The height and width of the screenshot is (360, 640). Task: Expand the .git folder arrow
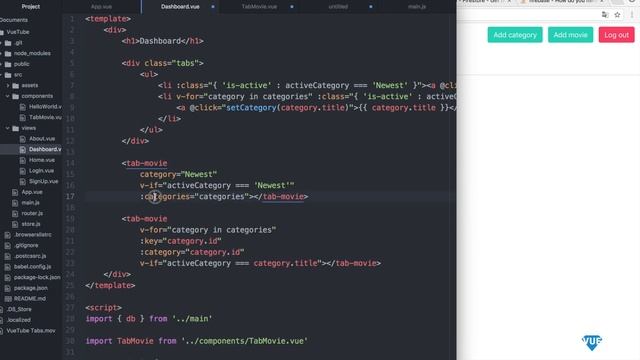[x=1, y=43]
